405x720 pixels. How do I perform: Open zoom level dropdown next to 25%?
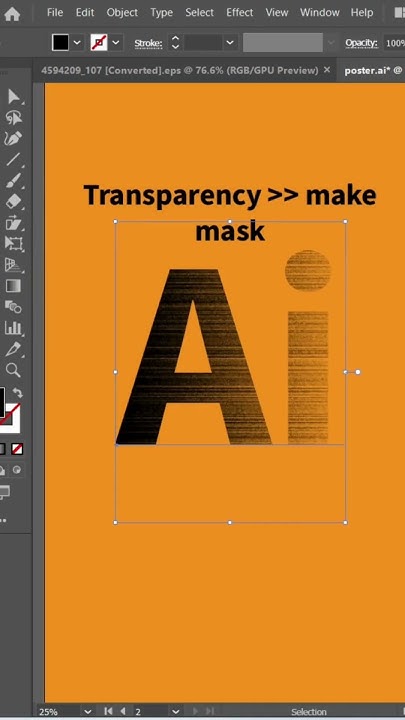pos(88,712)
